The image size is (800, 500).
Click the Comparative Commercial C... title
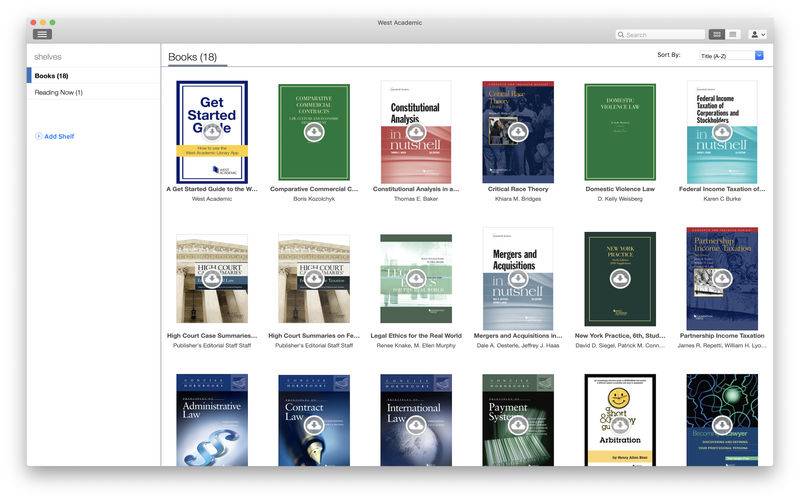pos(314,189)
